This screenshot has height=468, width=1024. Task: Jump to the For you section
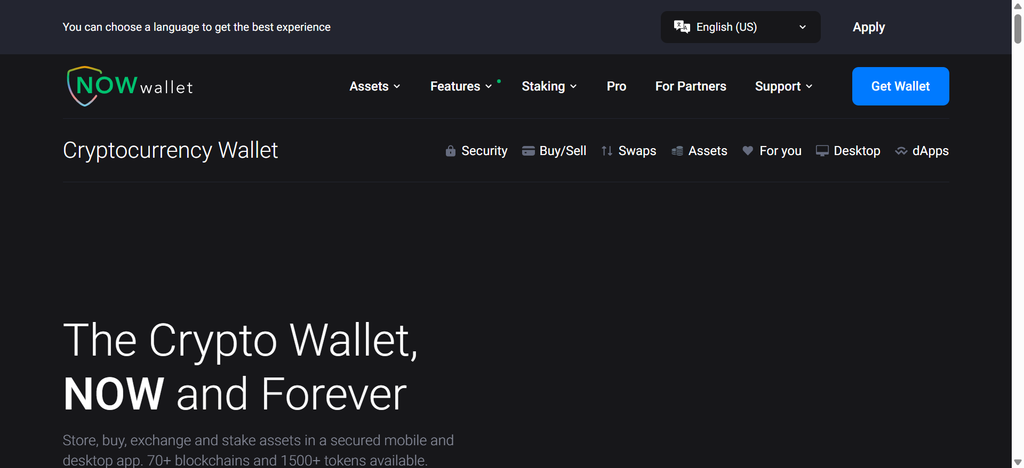(772, 151)
